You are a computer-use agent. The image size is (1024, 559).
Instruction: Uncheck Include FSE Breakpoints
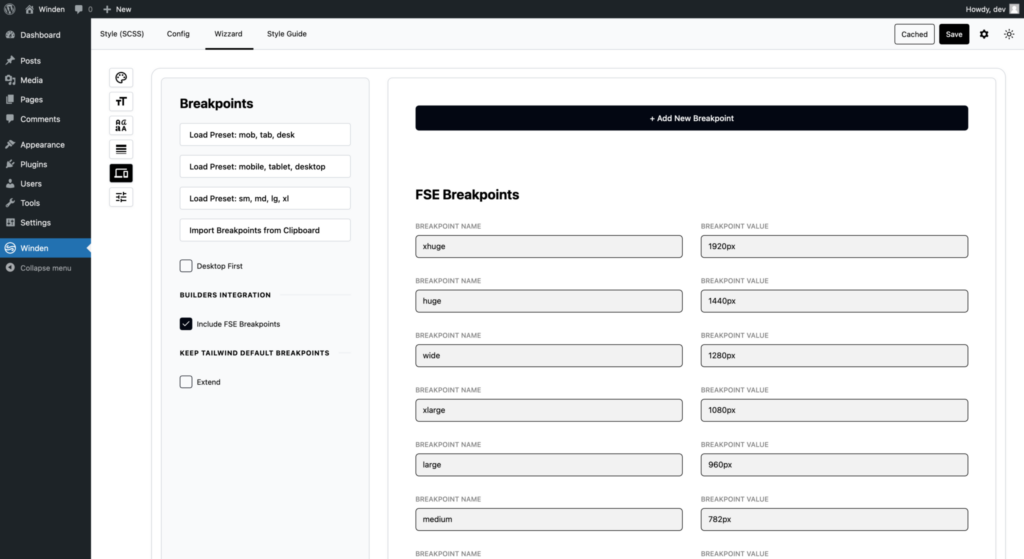(x=186, y=324)
